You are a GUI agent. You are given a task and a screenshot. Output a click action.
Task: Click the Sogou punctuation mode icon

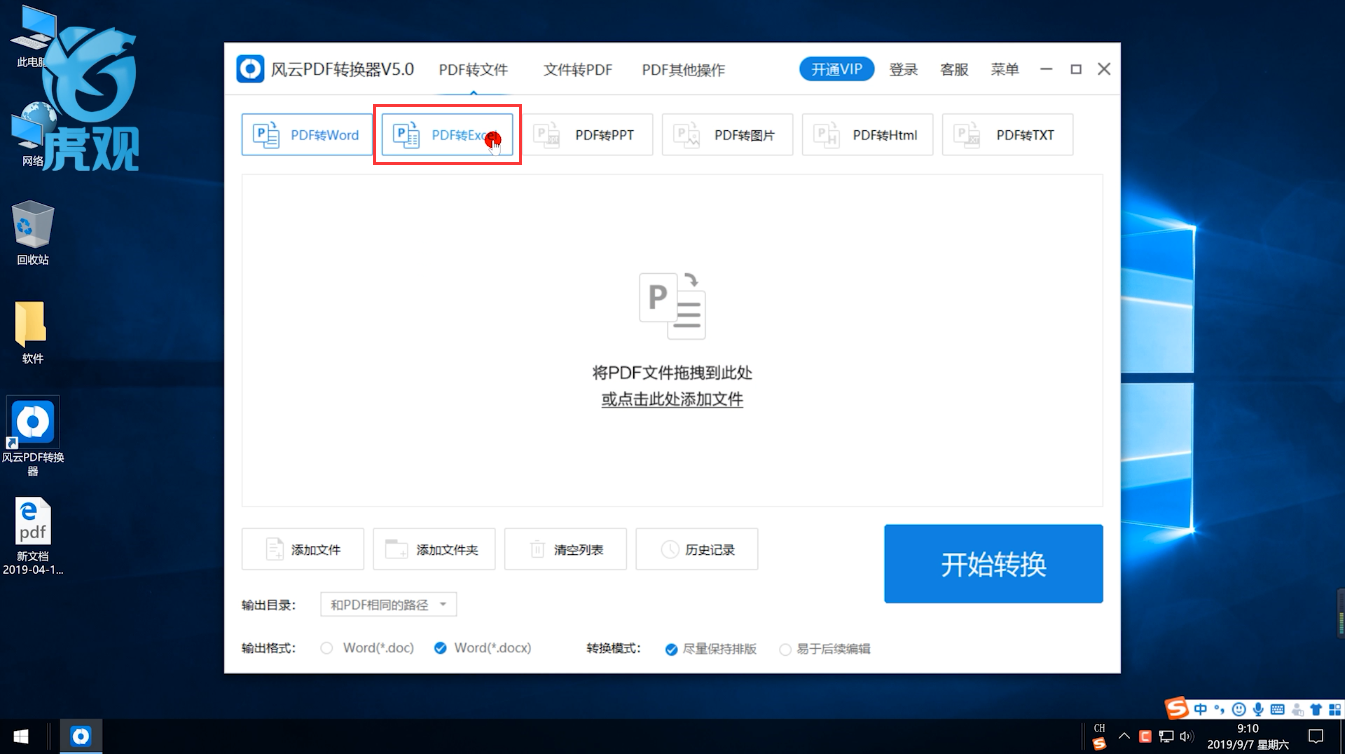point(1219,709)
